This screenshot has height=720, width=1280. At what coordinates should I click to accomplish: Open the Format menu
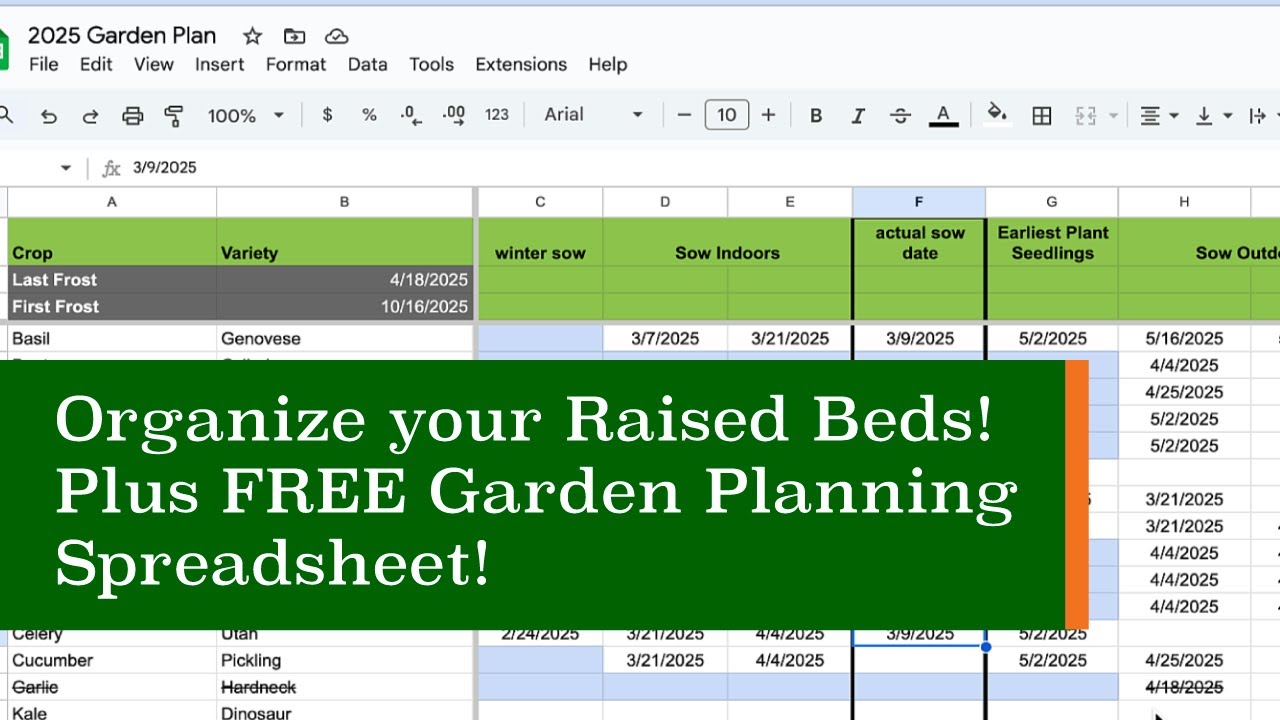296,64
